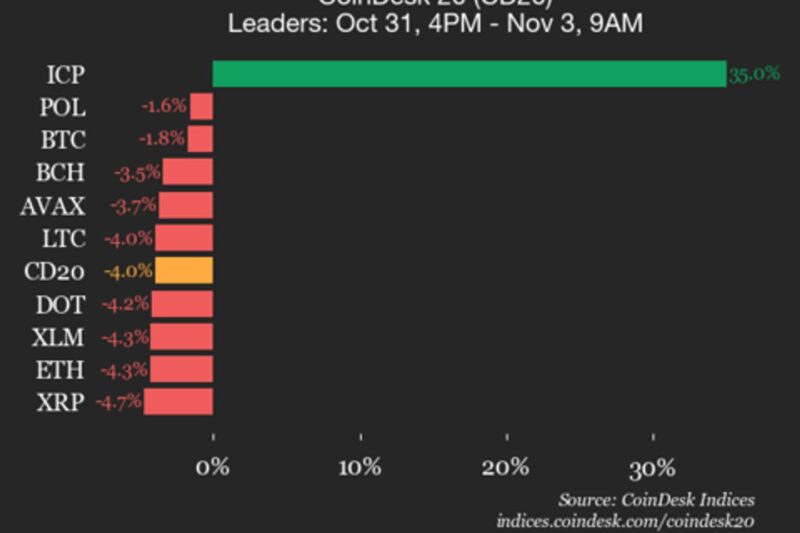The height and width of the screenshot is (533, 800).
Task: Click the Source: CoinDesk Indices text
Action: [656, 500]
